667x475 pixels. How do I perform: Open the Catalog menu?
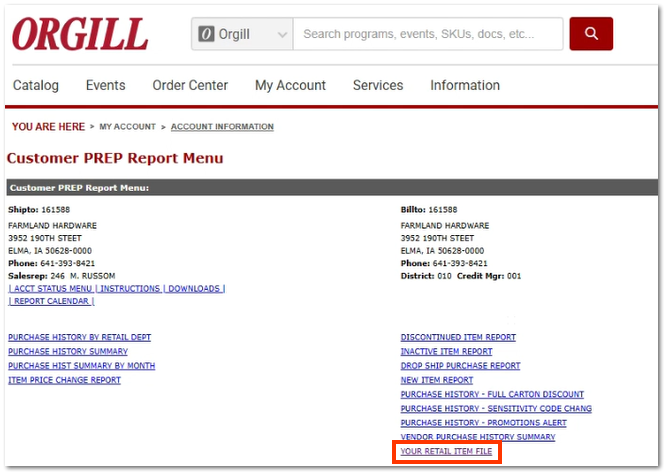pos(36,85)
